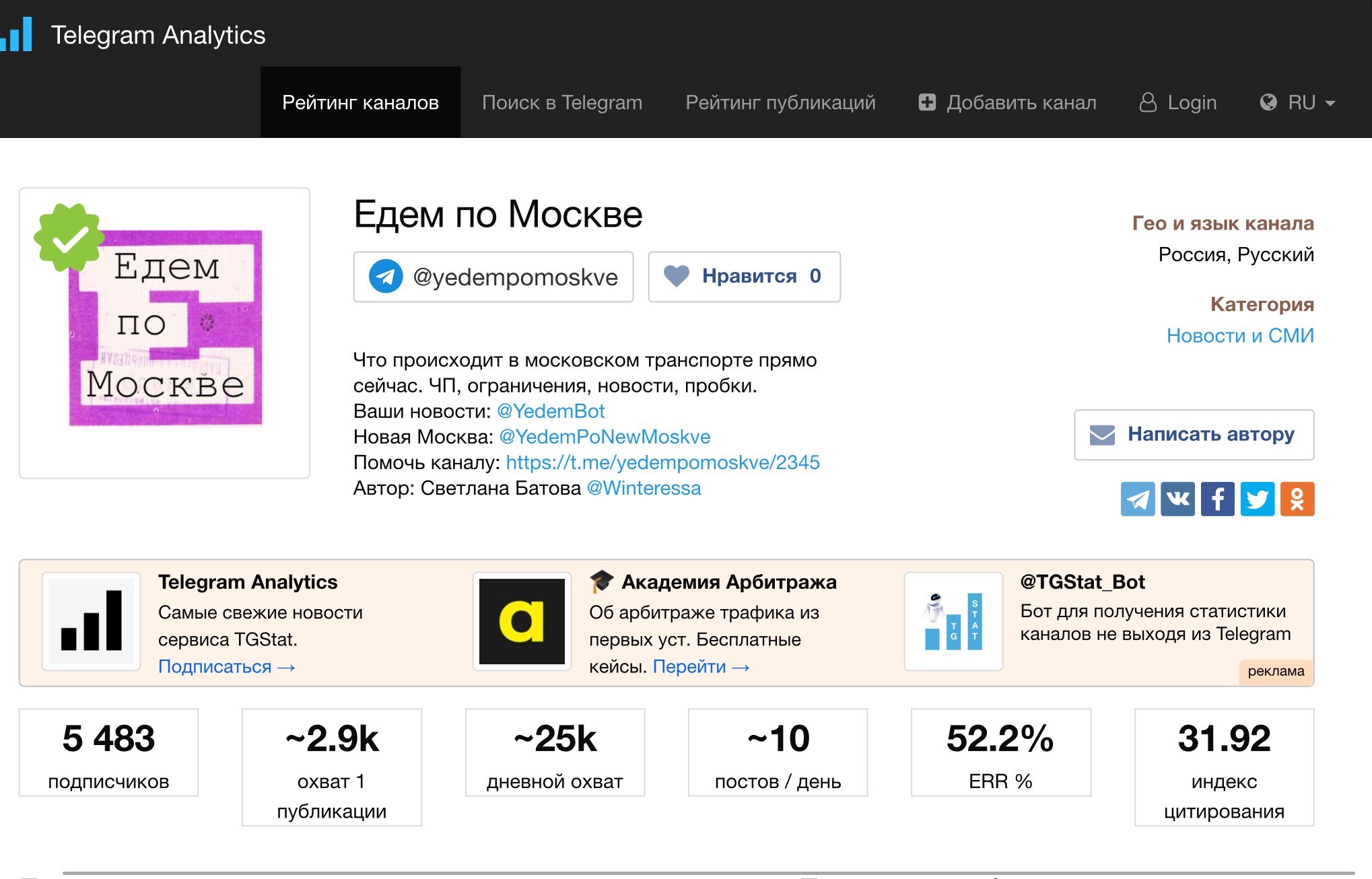Open the 5 483 подписчиков stat card
The height and width of the screenshot is (879, 1372).
(x=108, y=752)
